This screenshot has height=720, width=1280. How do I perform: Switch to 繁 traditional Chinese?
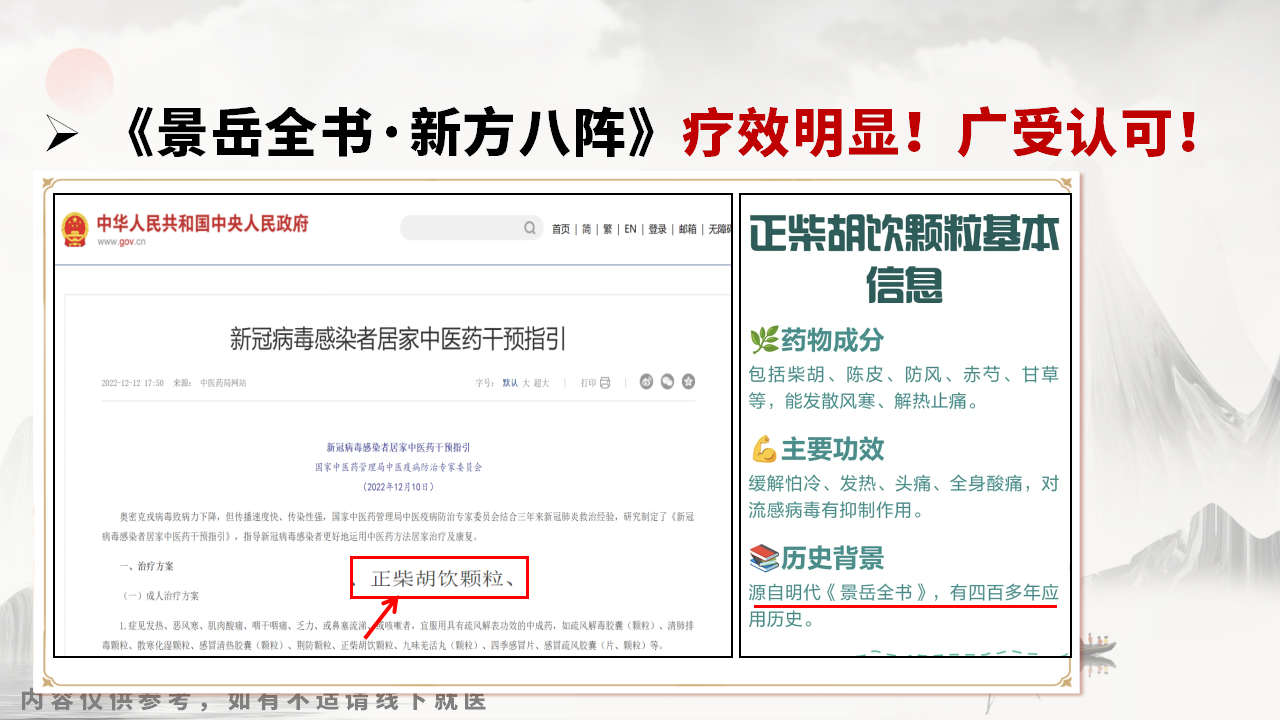click(607, 229)
